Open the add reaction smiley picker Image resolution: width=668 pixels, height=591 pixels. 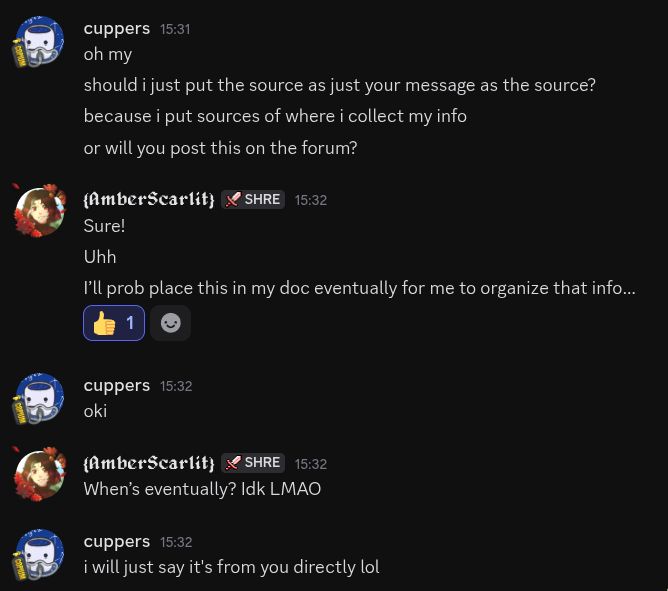171,323
